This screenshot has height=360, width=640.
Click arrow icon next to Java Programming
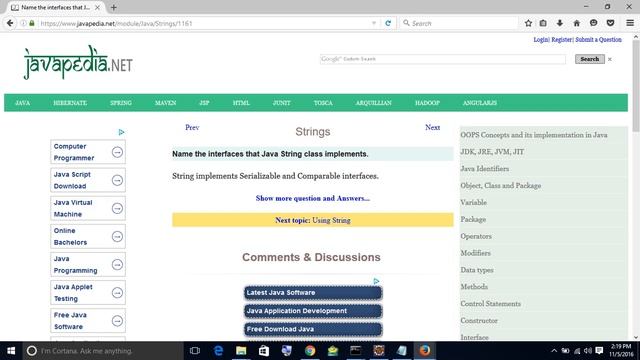117,265
